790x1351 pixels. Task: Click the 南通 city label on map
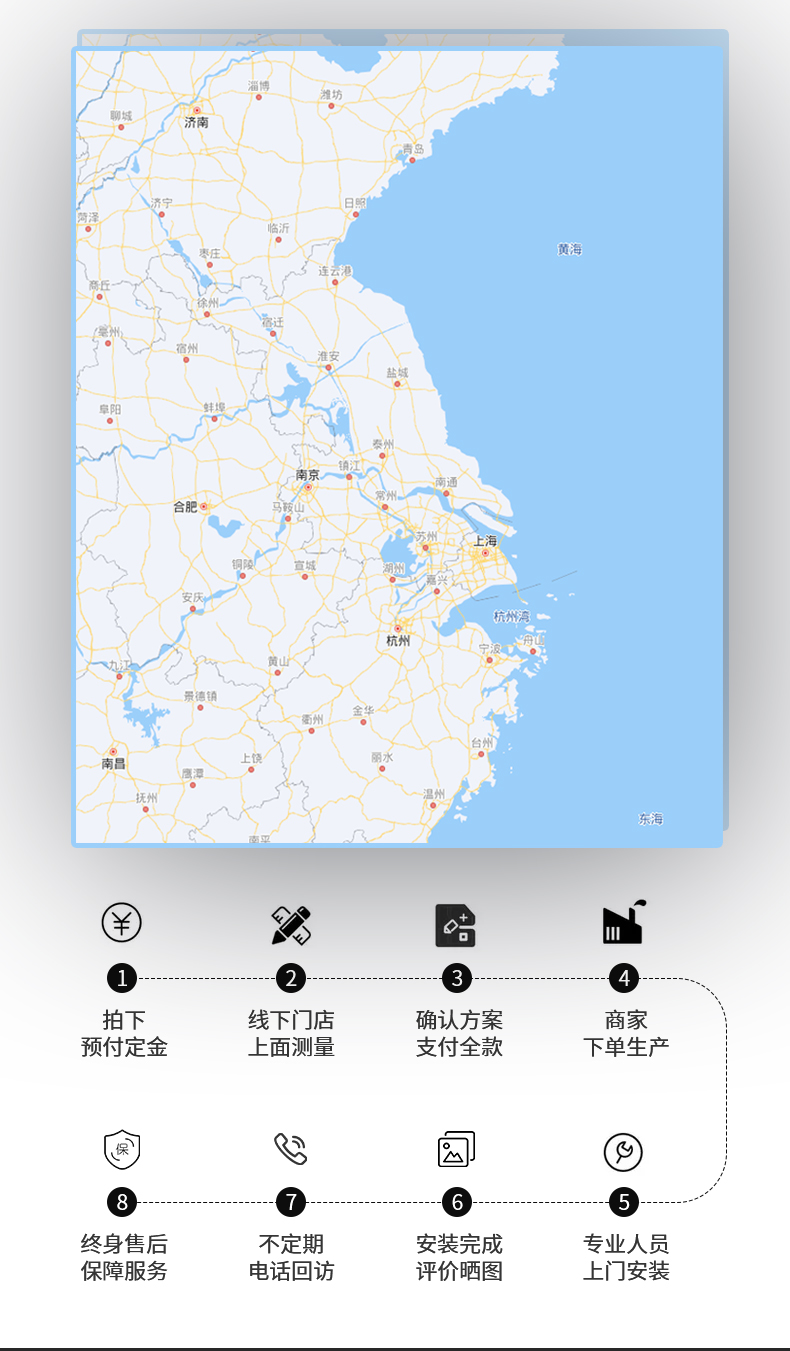(x=447, y=482)
